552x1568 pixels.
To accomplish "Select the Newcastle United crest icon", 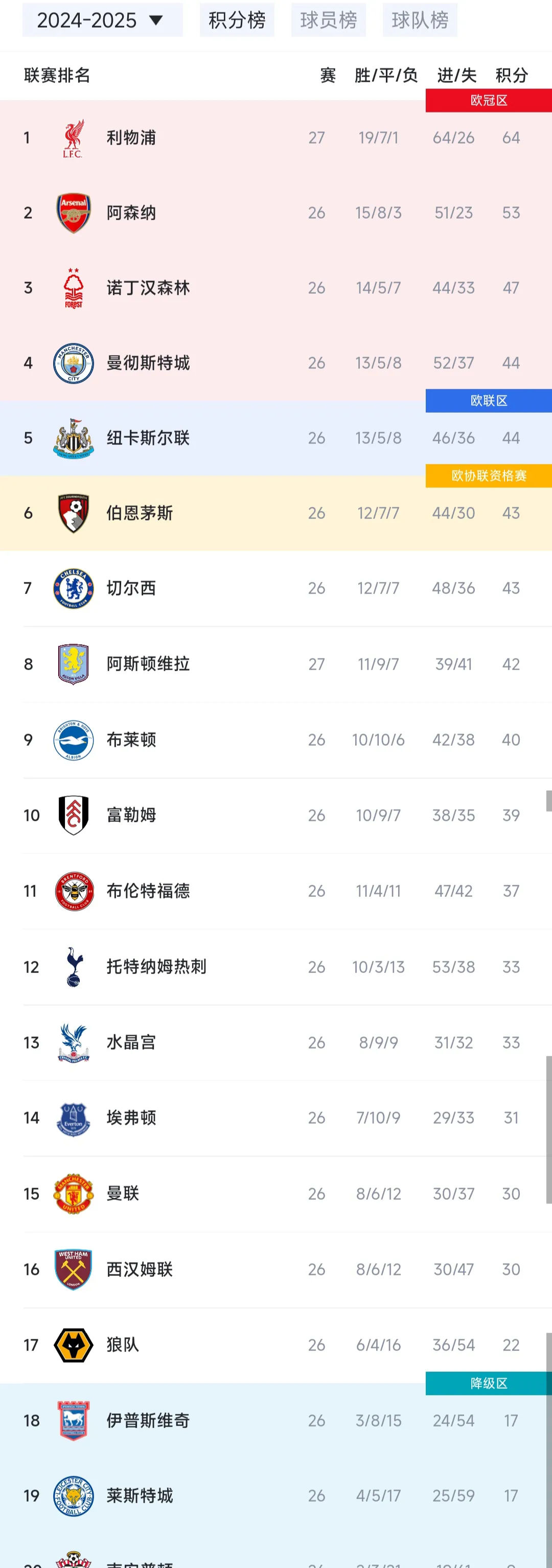I will pos(73,438).
